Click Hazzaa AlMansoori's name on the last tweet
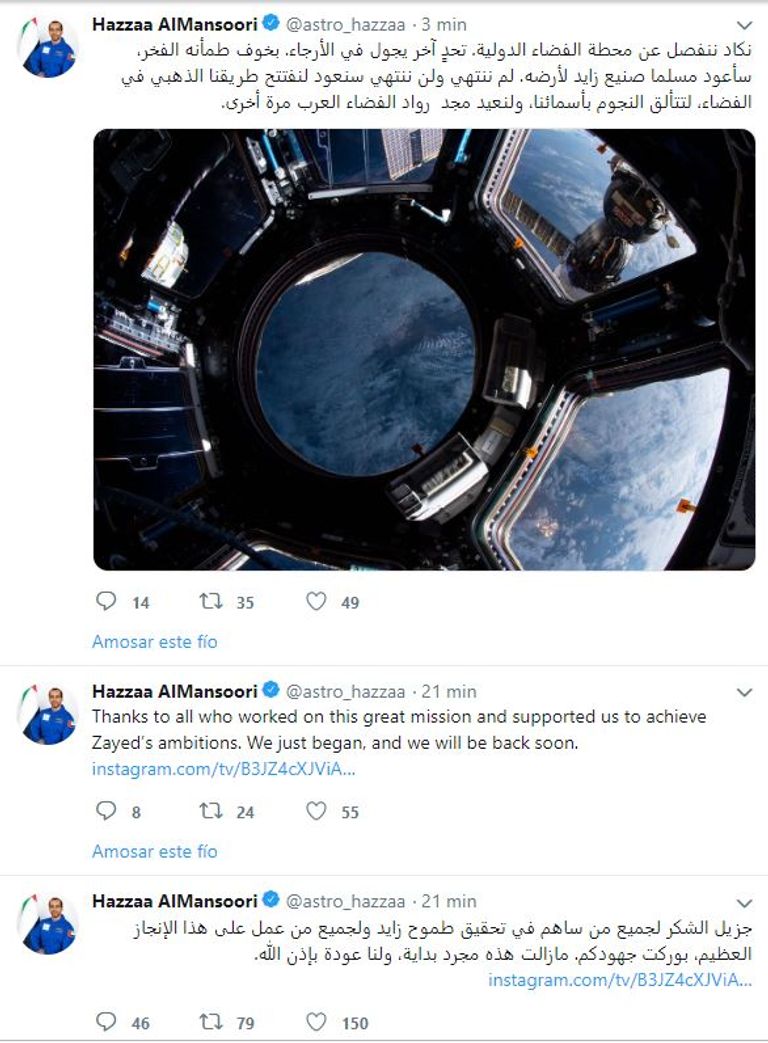The height and width of the screenshot is (1043, 768). point(174,901)
